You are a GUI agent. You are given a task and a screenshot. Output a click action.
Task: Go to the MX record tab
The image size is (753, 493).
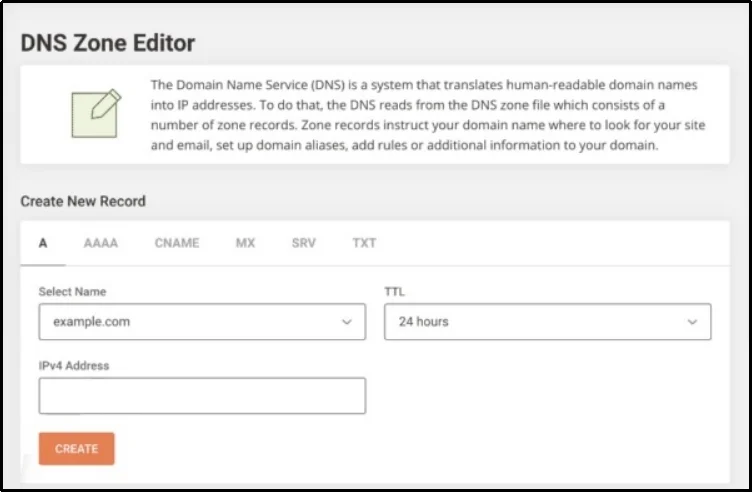(x=245, y=243)
